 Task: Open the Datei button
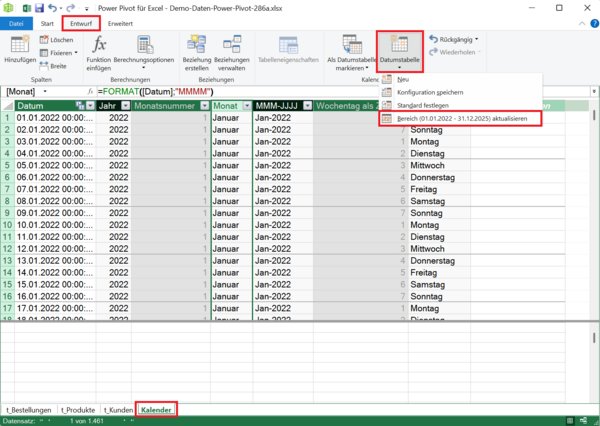pos(18,22)
